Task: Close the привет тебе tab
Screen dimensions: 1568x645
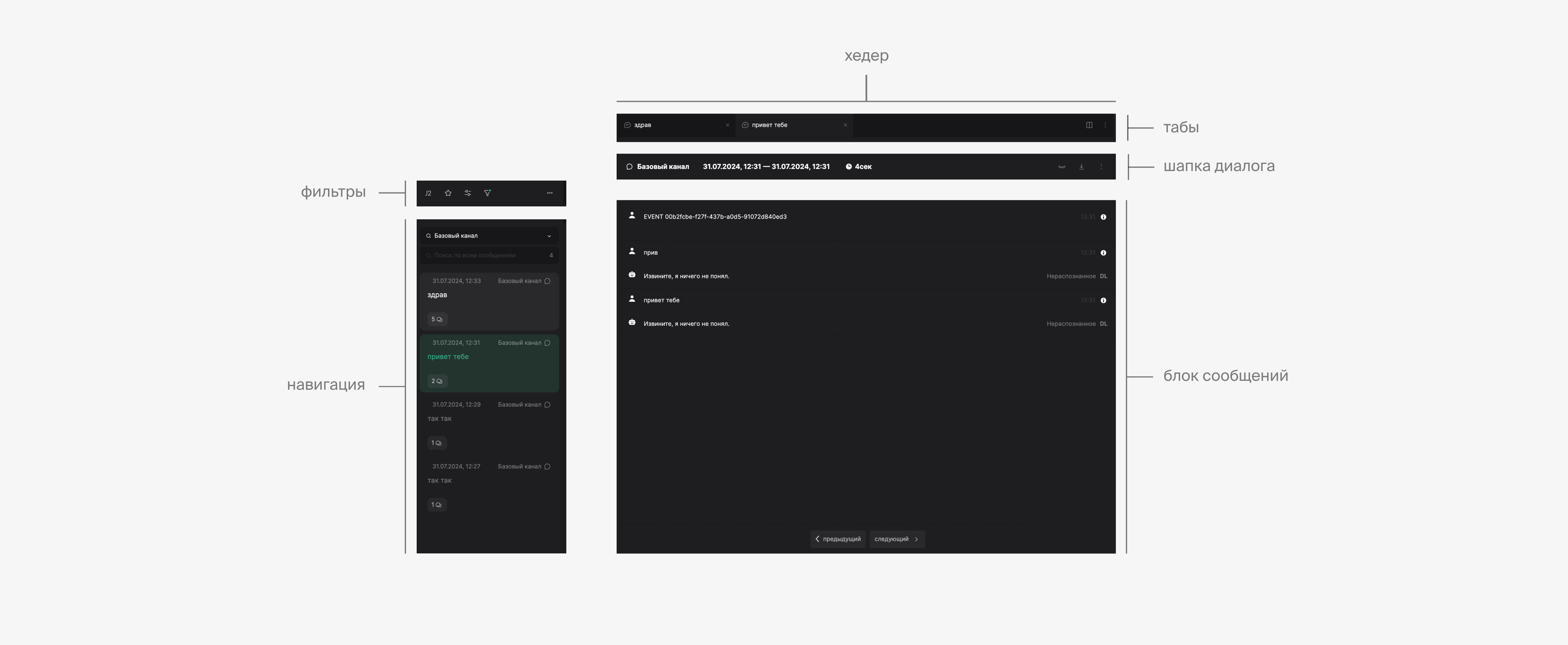Action: (x=846, y=125)
